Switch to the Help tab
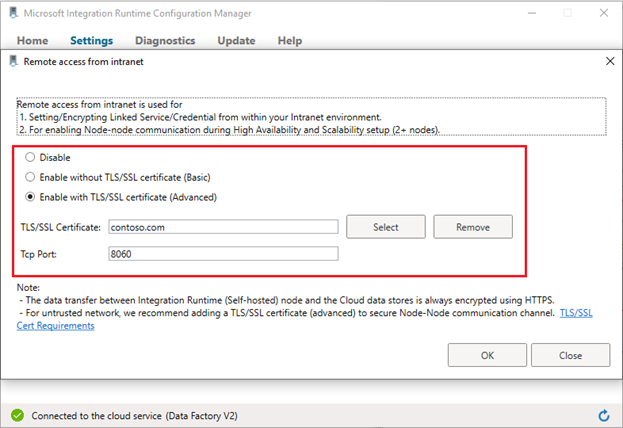This screenshot has width=623, height=428. pyautogui.click(x=290, y=41)
